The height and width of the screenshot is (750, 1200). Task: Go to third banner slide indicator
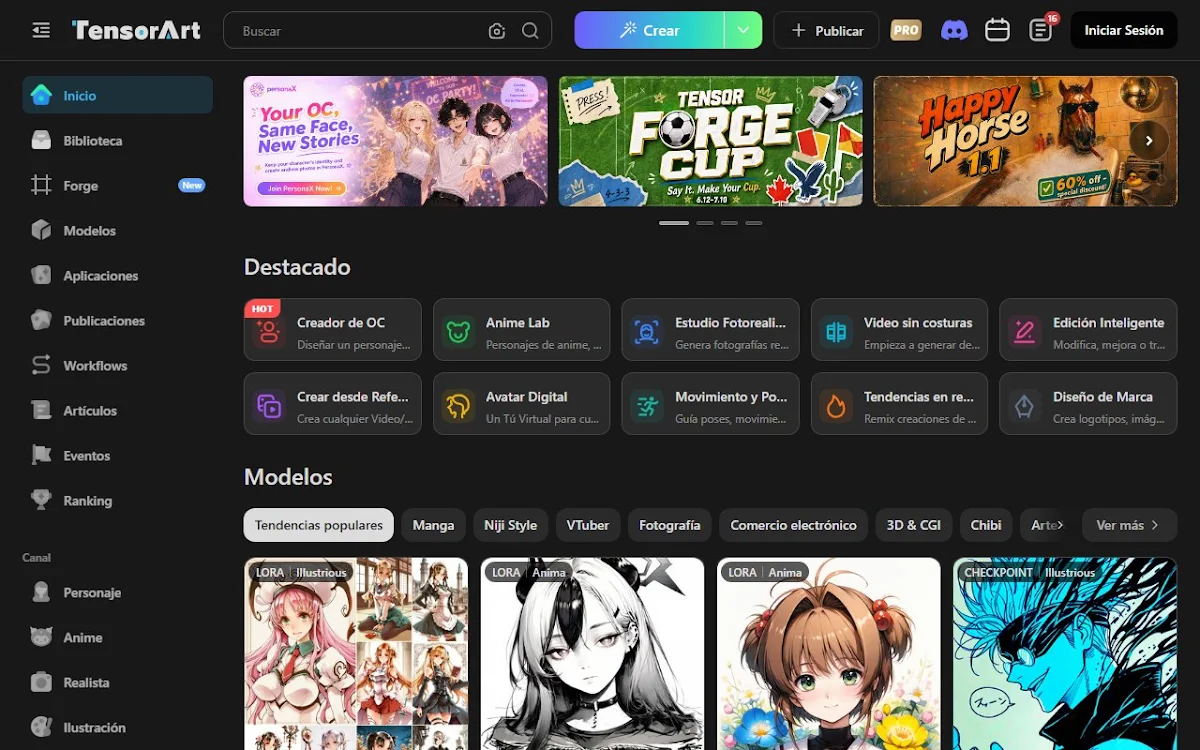coord(729,223)
